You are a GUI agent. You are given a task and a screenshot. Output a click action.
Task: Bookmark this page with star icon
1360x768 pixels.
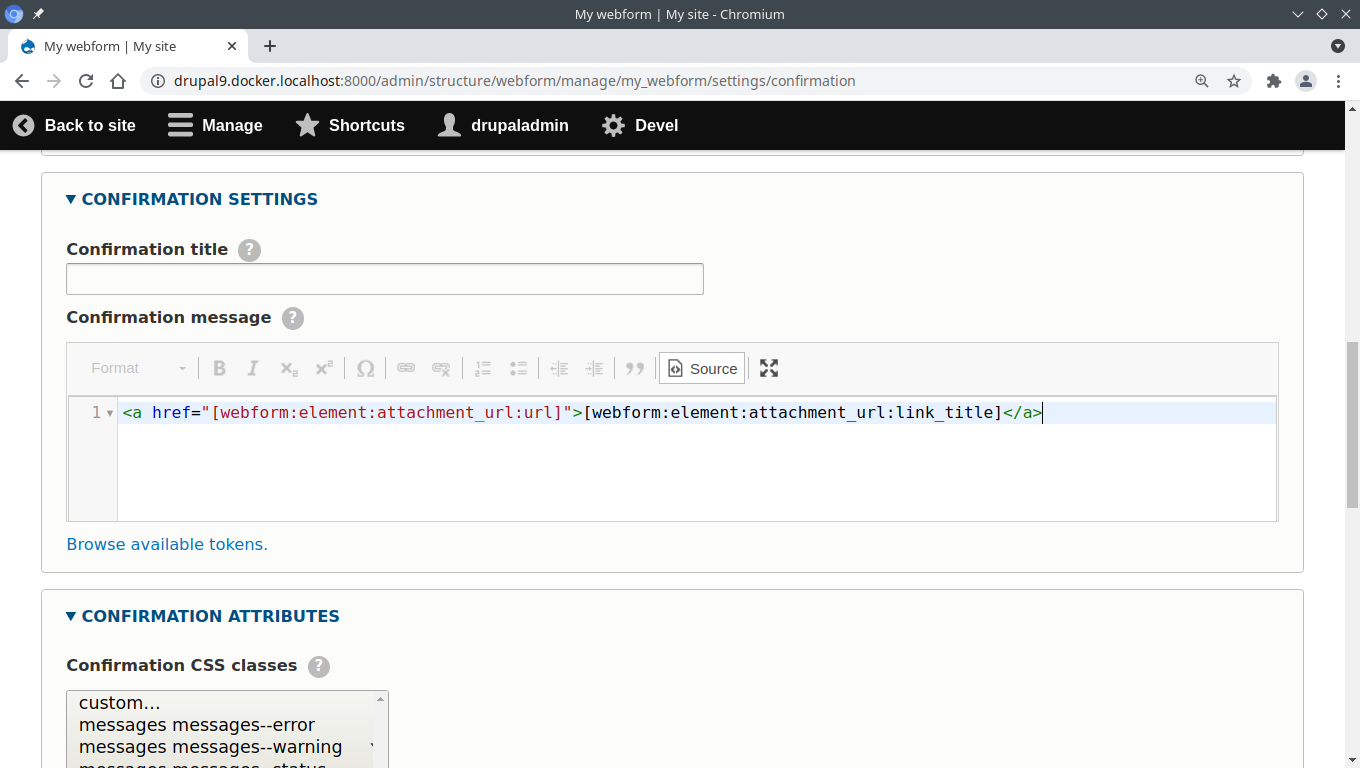point(1234,81)
